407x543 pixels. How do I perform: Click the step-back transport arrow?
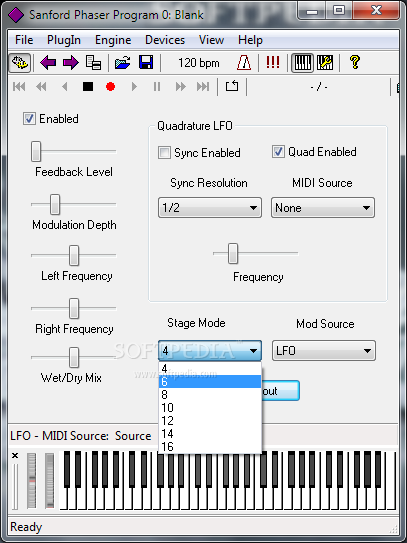[x=64, y=87]
